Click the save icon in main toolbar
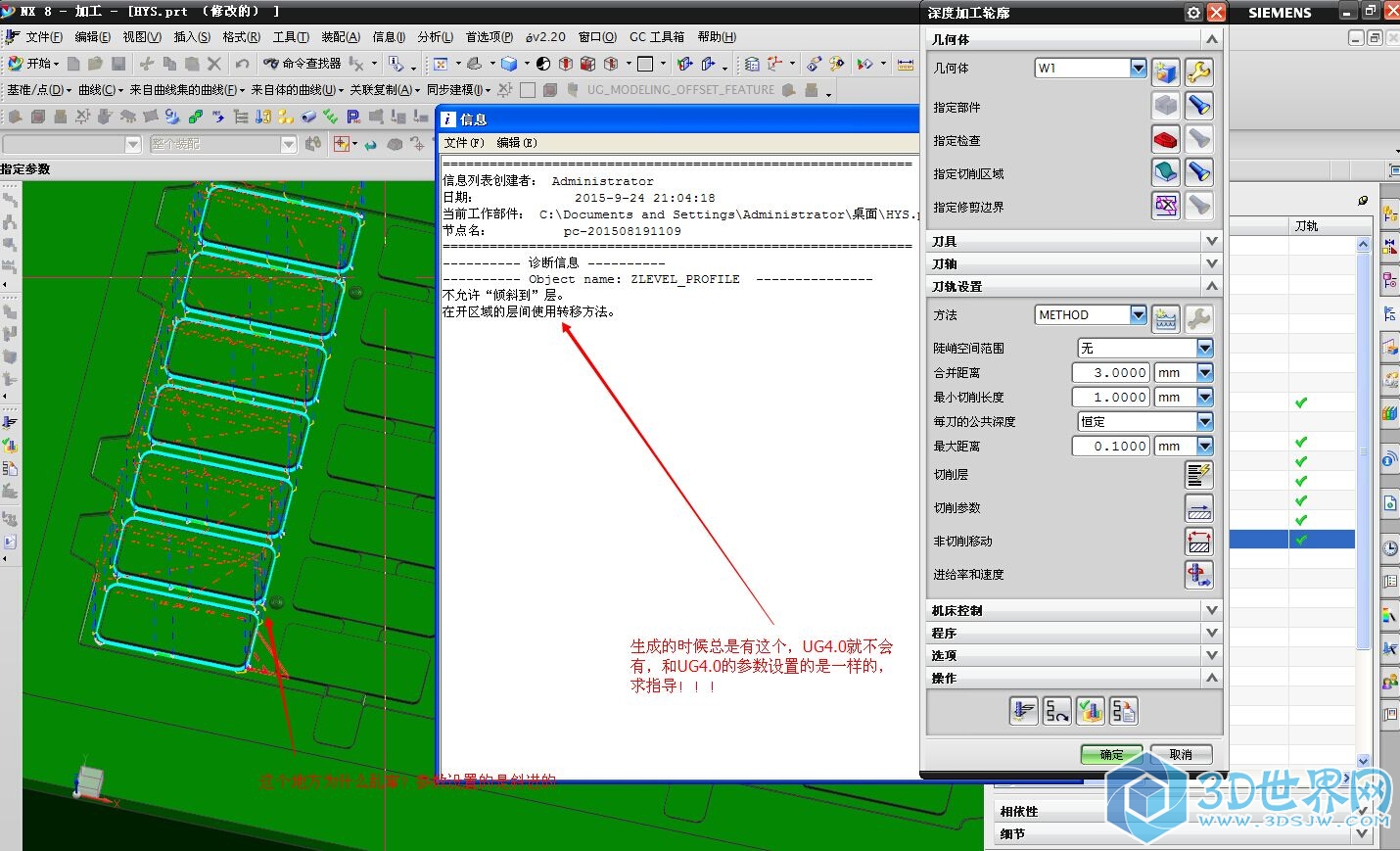 coord(118,64)
